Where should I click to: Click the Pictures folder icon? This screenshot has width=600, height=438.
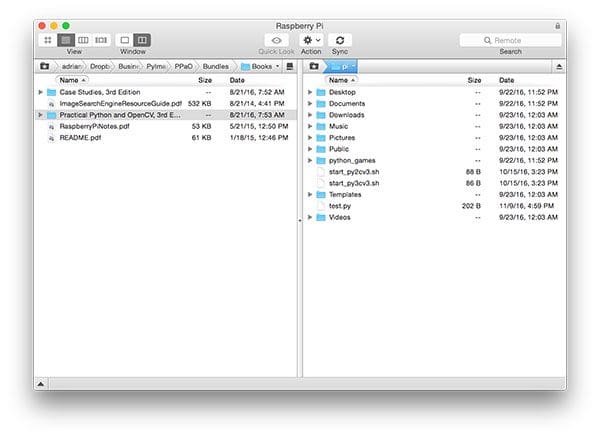[x=321, y=138]
